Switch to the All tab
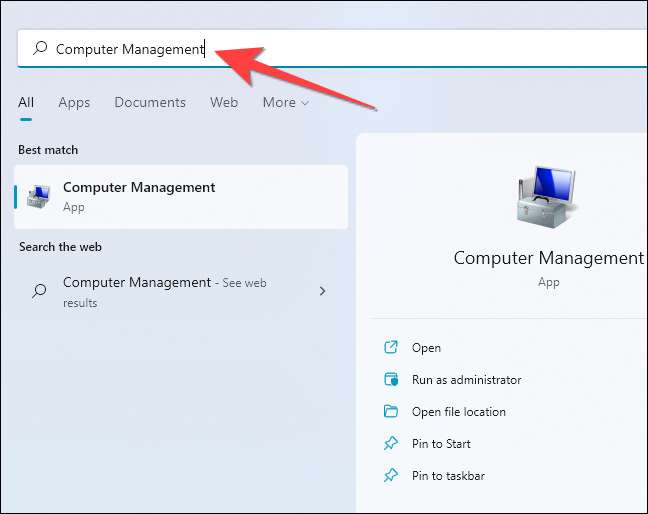 point(26,102)
